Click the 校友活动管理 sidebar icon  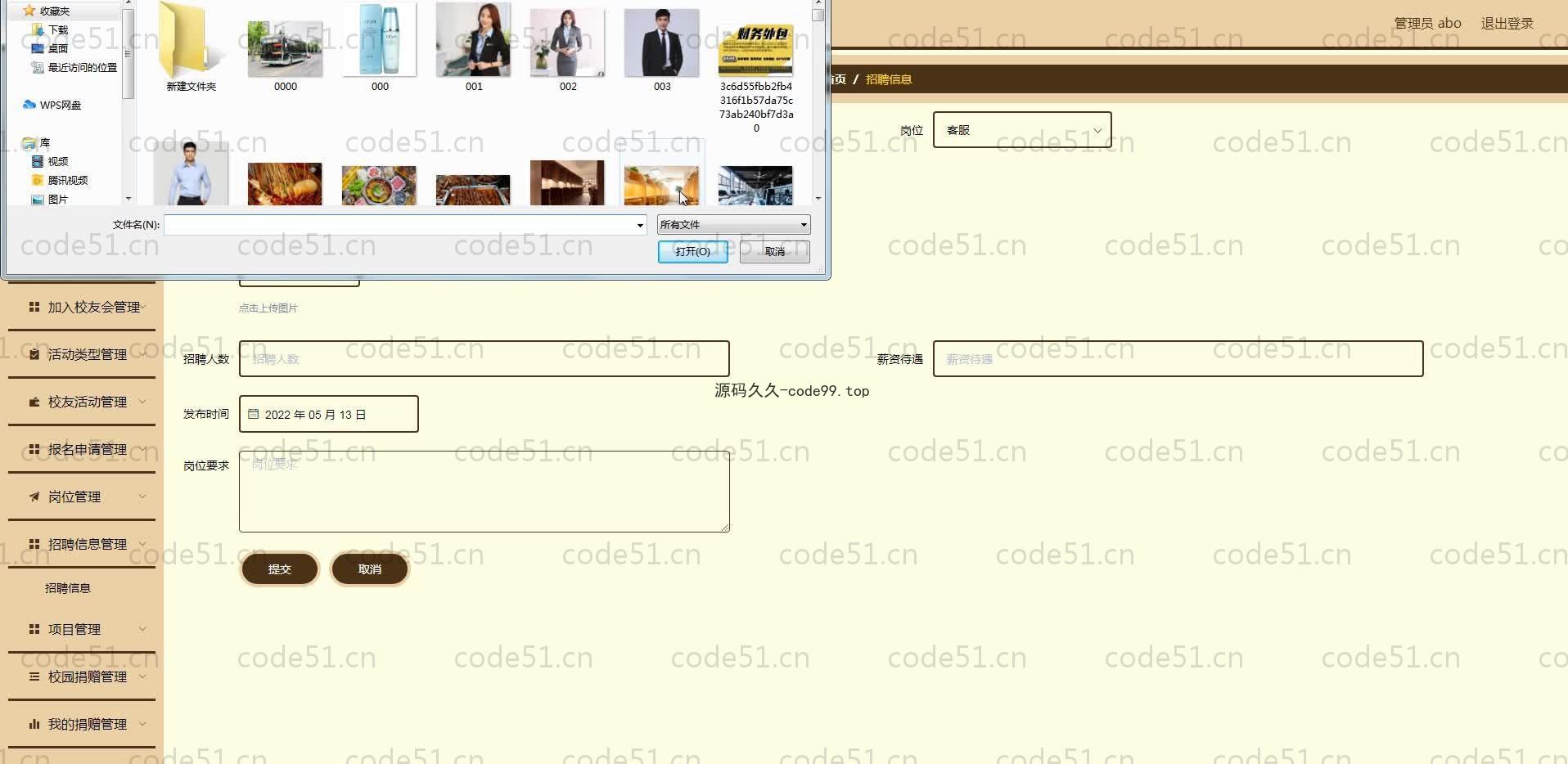34,402
